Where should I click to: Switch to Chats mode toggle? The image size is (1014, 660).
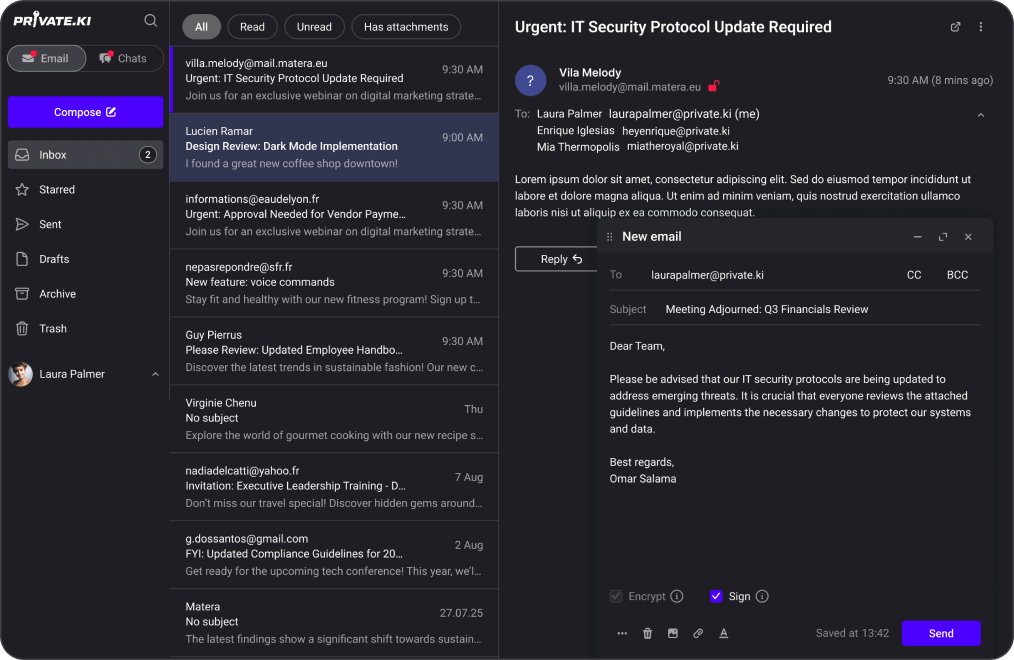coord(124,58)
